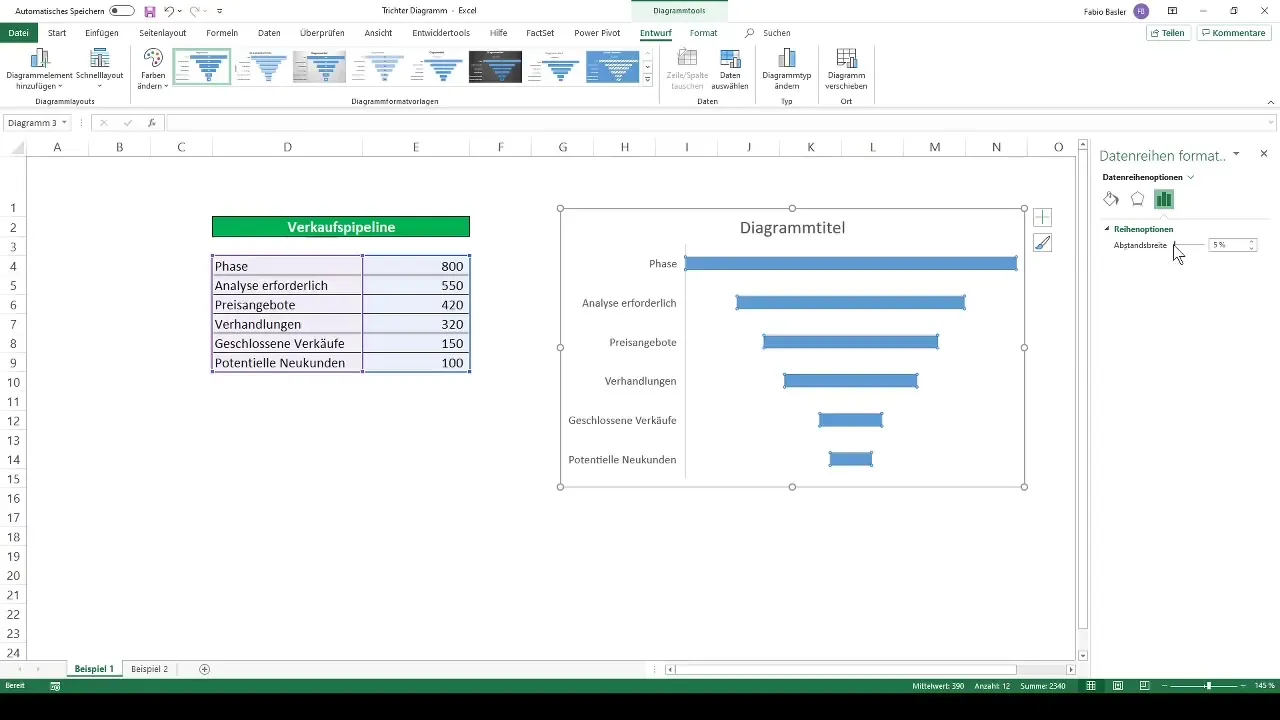Click the formula cancel X icon
Image resolution: width=1280 pixels, height=720 pixels.
pyautogui.click(x=103, y=123)
